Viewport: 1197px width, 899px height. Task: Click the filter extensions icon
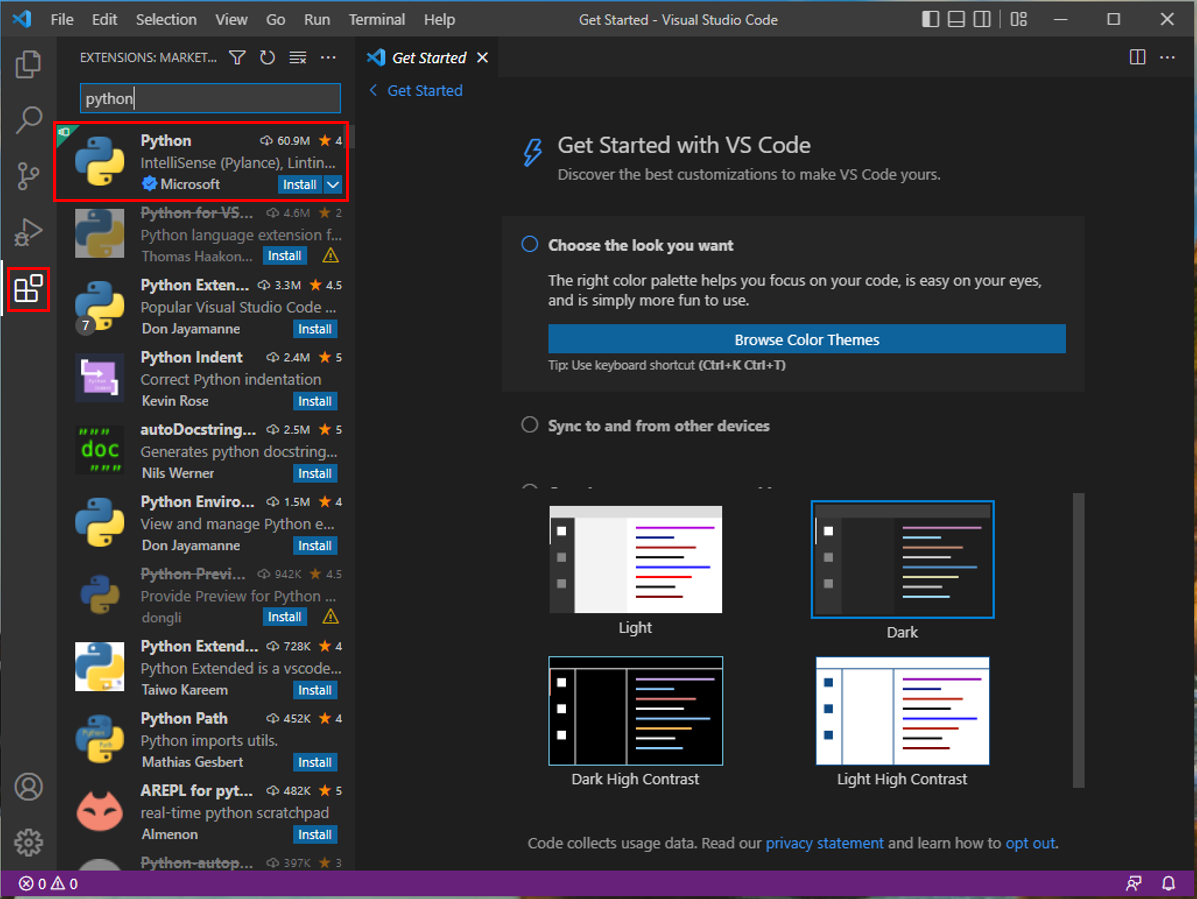(x=237, y=57)
